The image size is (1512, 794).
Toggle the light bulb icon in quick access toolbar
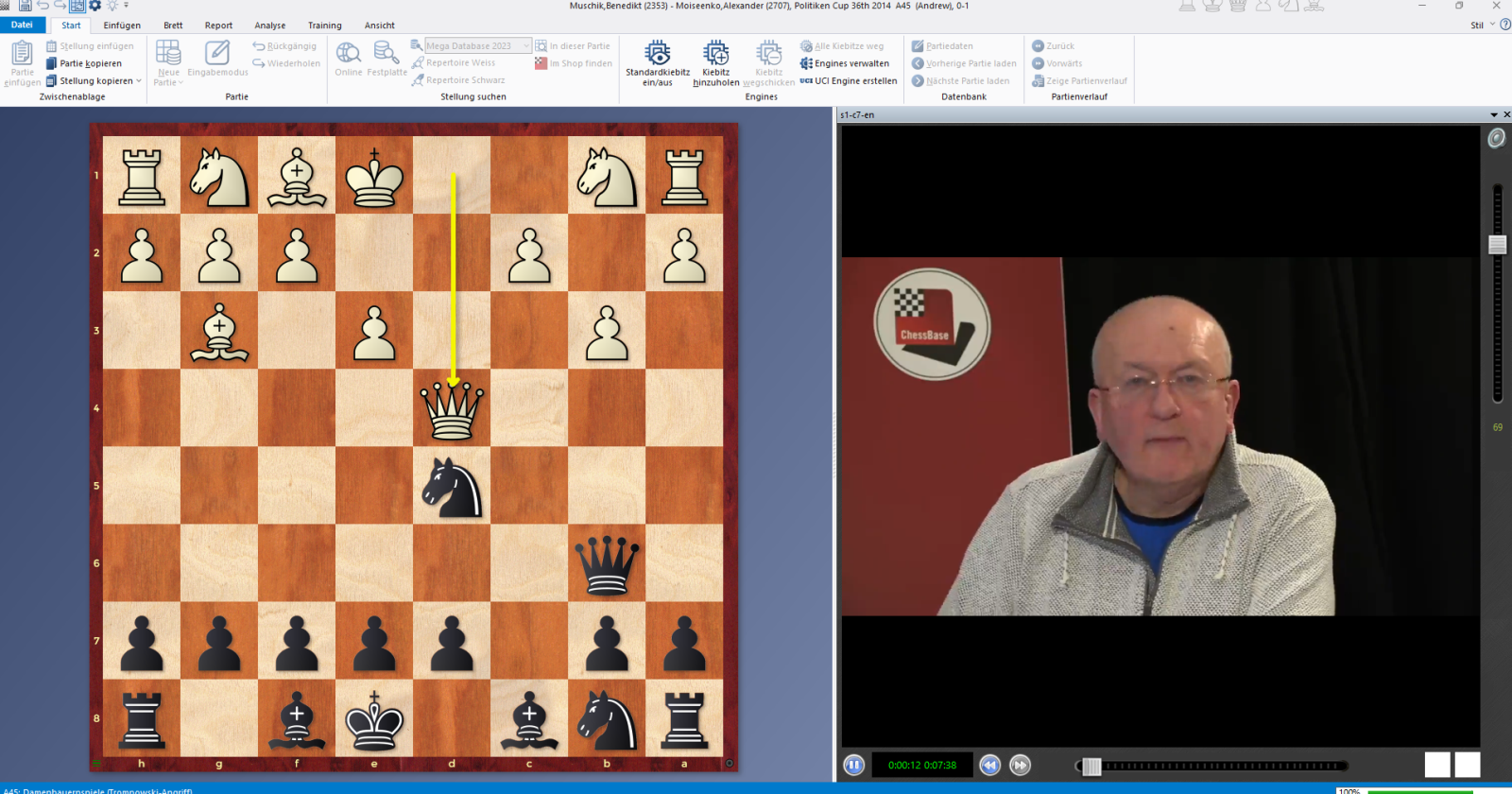pos(112,6)
